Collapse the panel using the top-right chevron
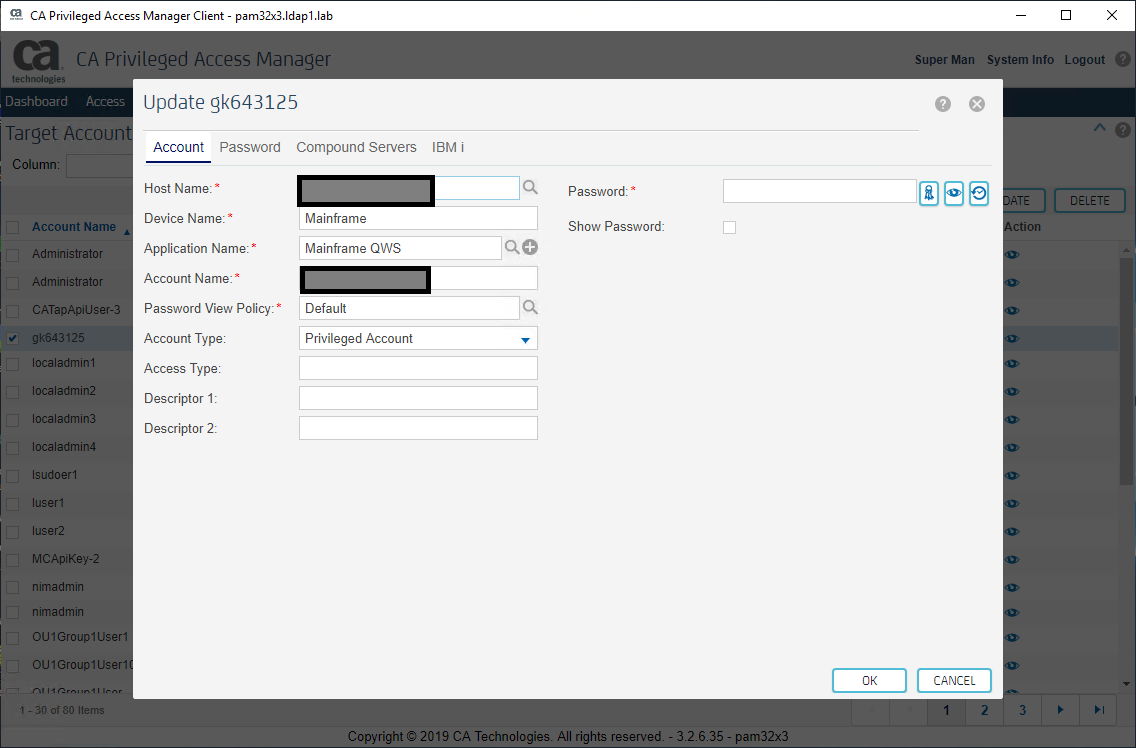The image size is (1136, 748). click(x=1099, y=128)
